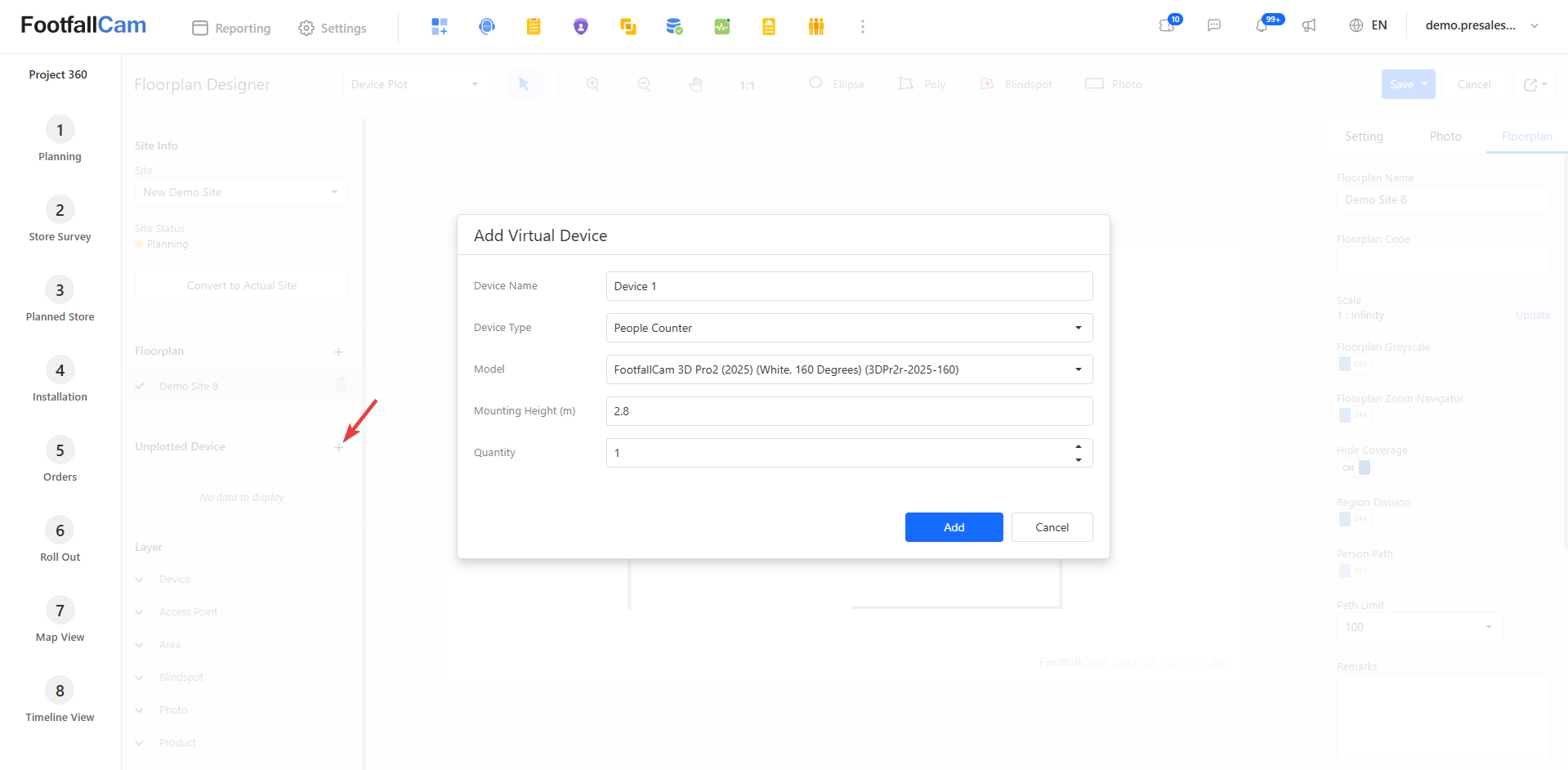This screenshot has width=1568, height=770.
Task: Go to step 8 Timeline View
Action: point(60,700)
